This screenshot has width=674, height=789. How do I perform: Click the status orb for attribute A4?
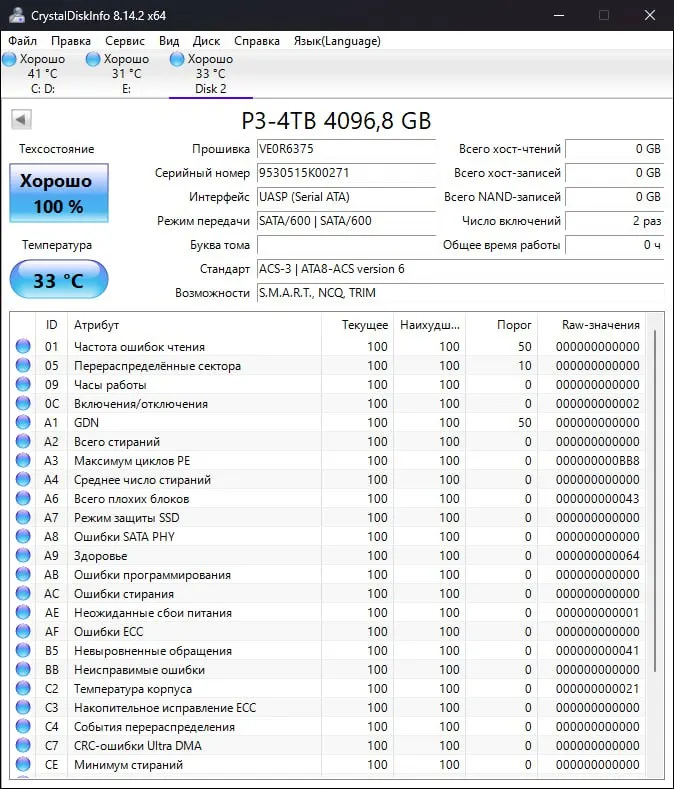[x=23, y=479]
